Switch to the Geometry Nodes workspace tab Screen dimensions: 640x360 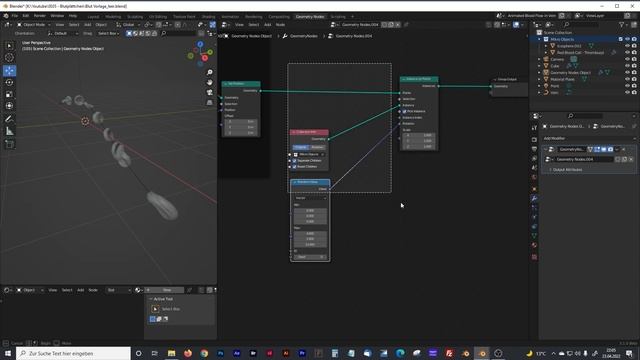pos(310,17)
